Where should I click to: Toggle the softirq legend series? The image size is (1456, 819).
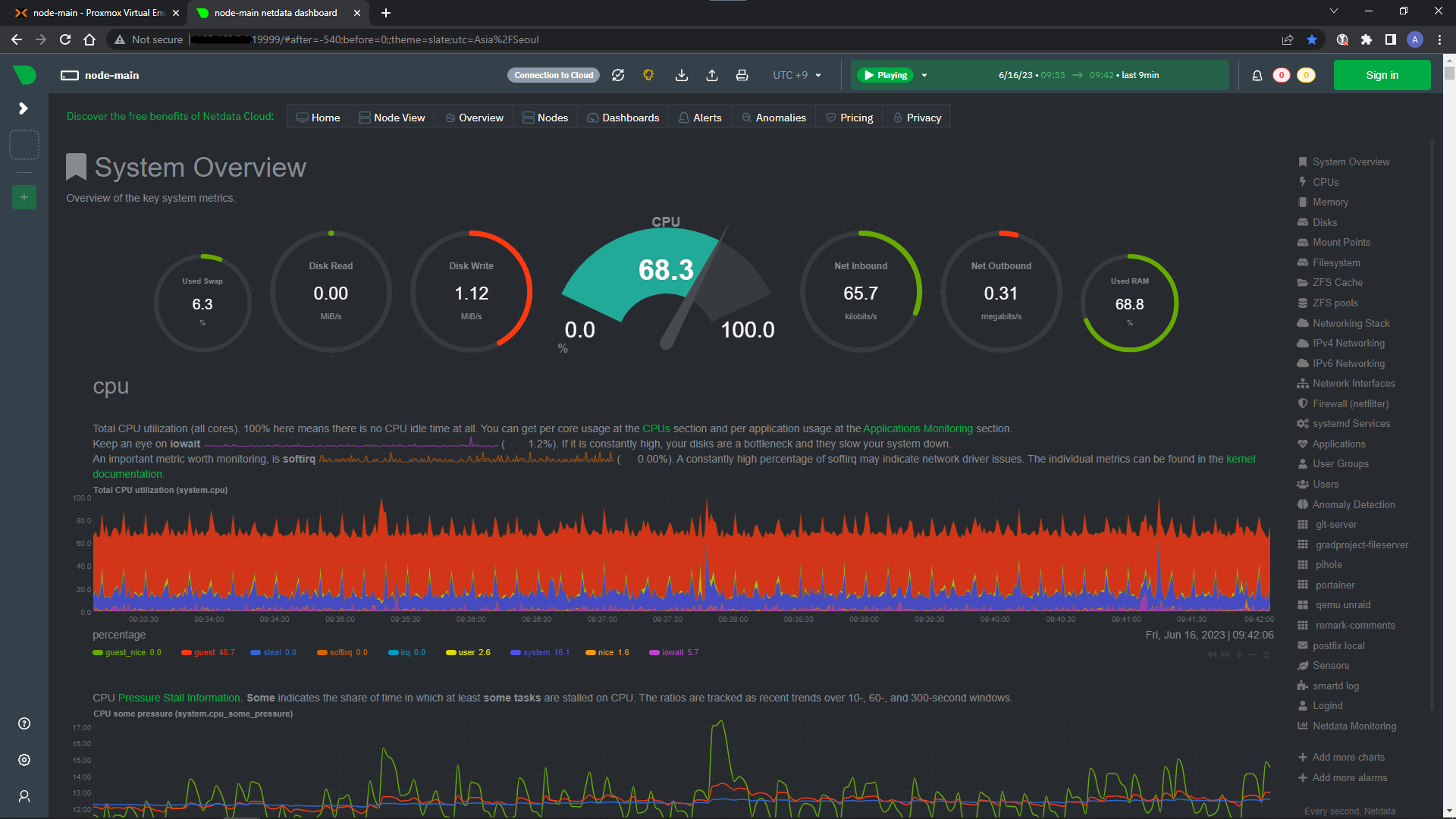pos(342,652)
